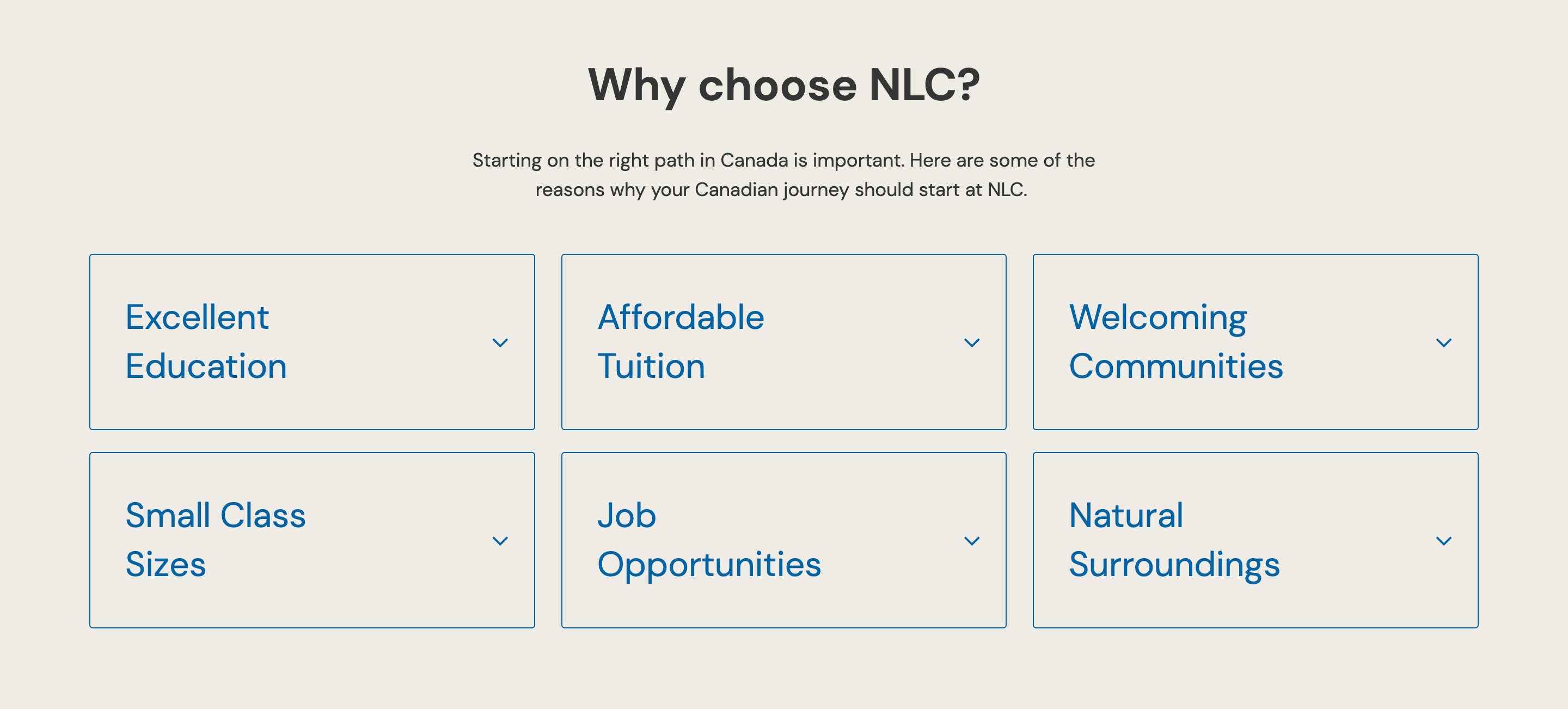Click the chevron icon beside Excellent Education

coord(500,343)
